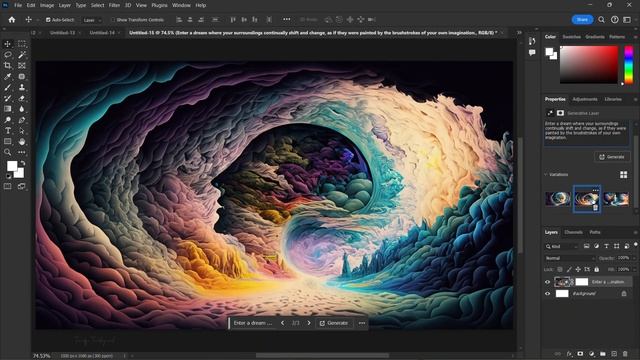The height and width of the screenshot is (360, 640).
Task: Select the Eyedropper tool
Action: 8,76
